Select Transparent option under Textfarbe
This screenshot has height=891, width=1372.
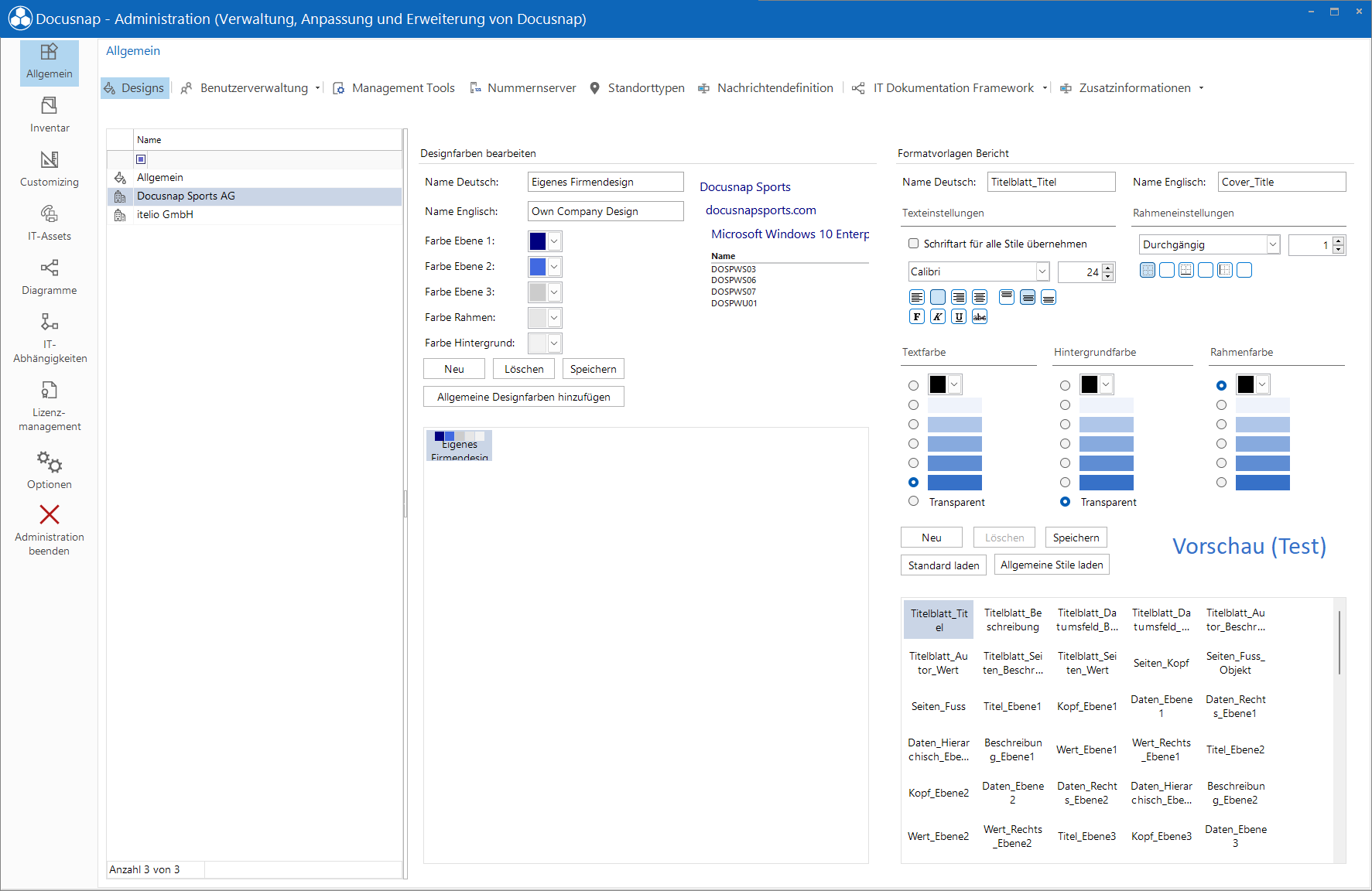click(914, 501)
